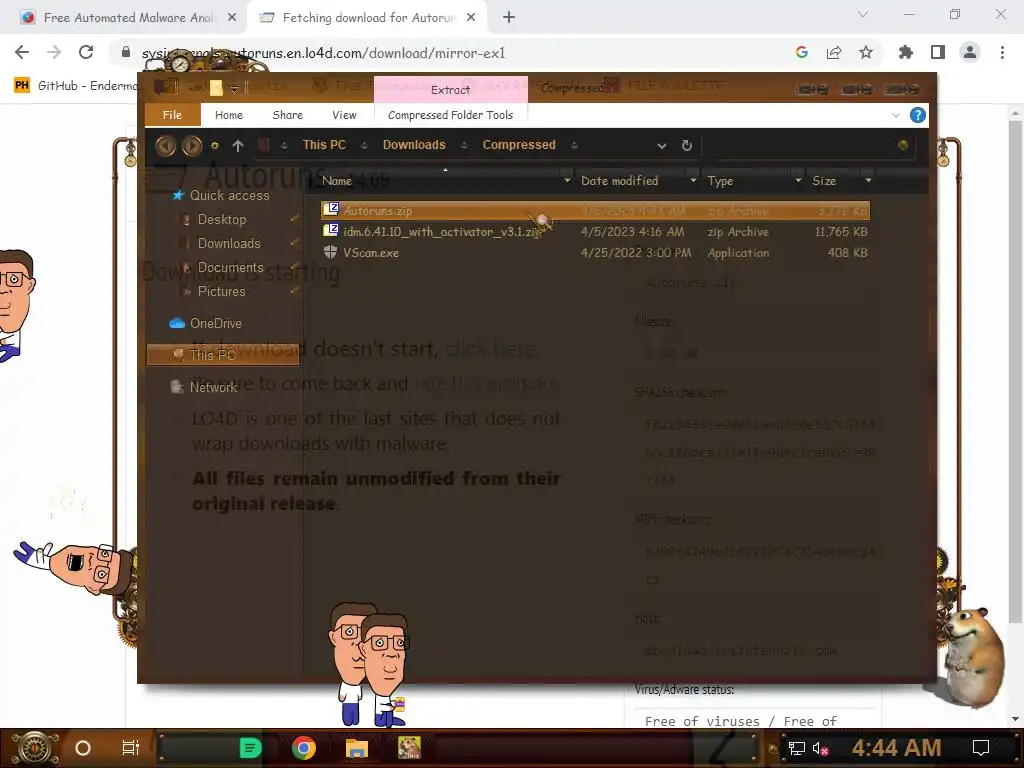Bookmark this page with the star icon

pos(866,52)
